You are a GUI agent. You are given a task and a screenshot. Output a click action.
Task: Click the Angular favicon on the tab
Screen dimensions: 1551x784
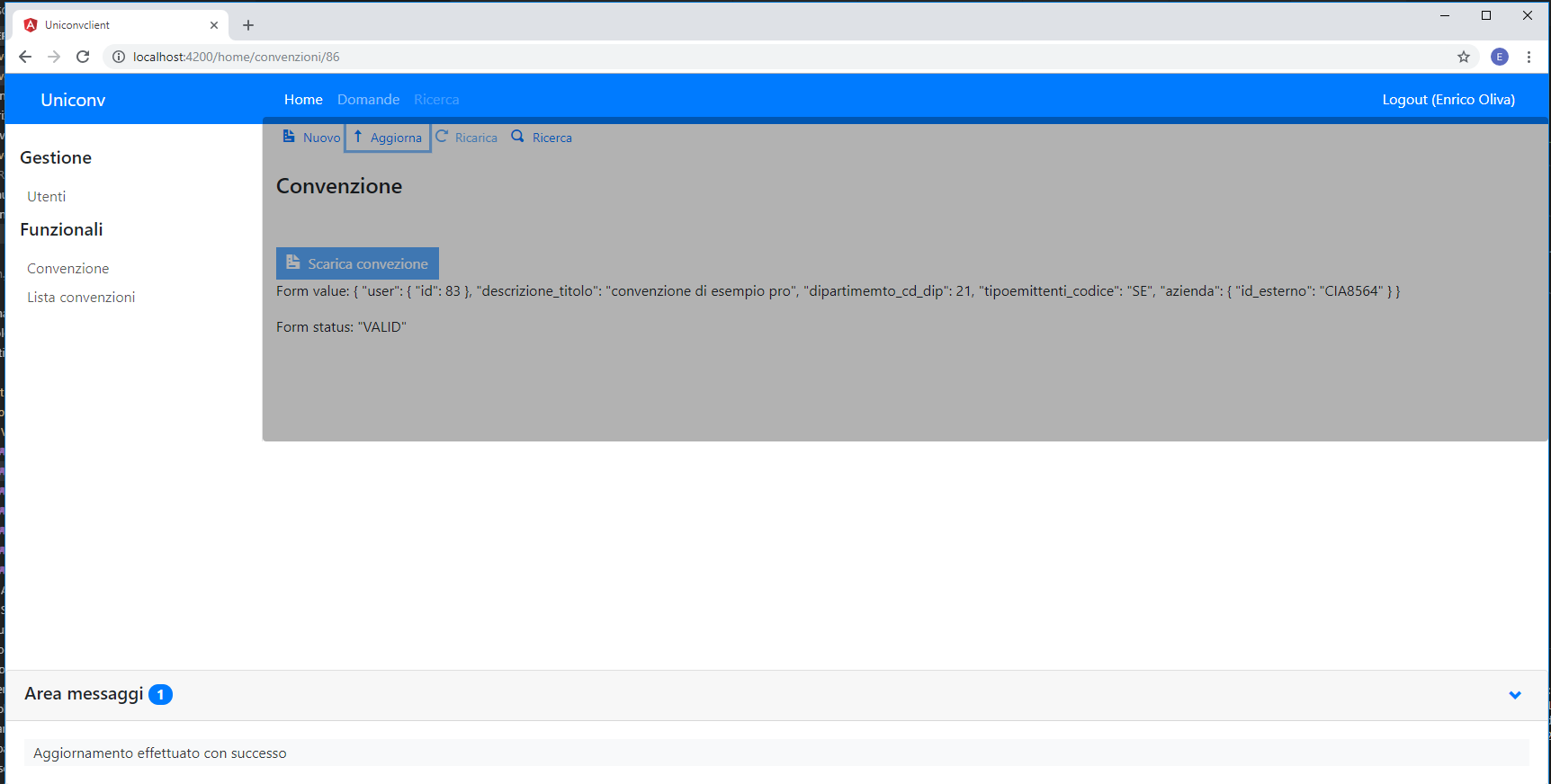[31, 25]
